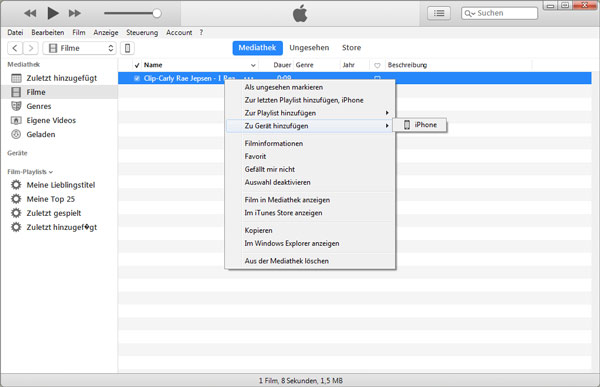Viewport: 600px width, 387px height.
Task: Click the Name column sort arrow
Action: [253, 65]
